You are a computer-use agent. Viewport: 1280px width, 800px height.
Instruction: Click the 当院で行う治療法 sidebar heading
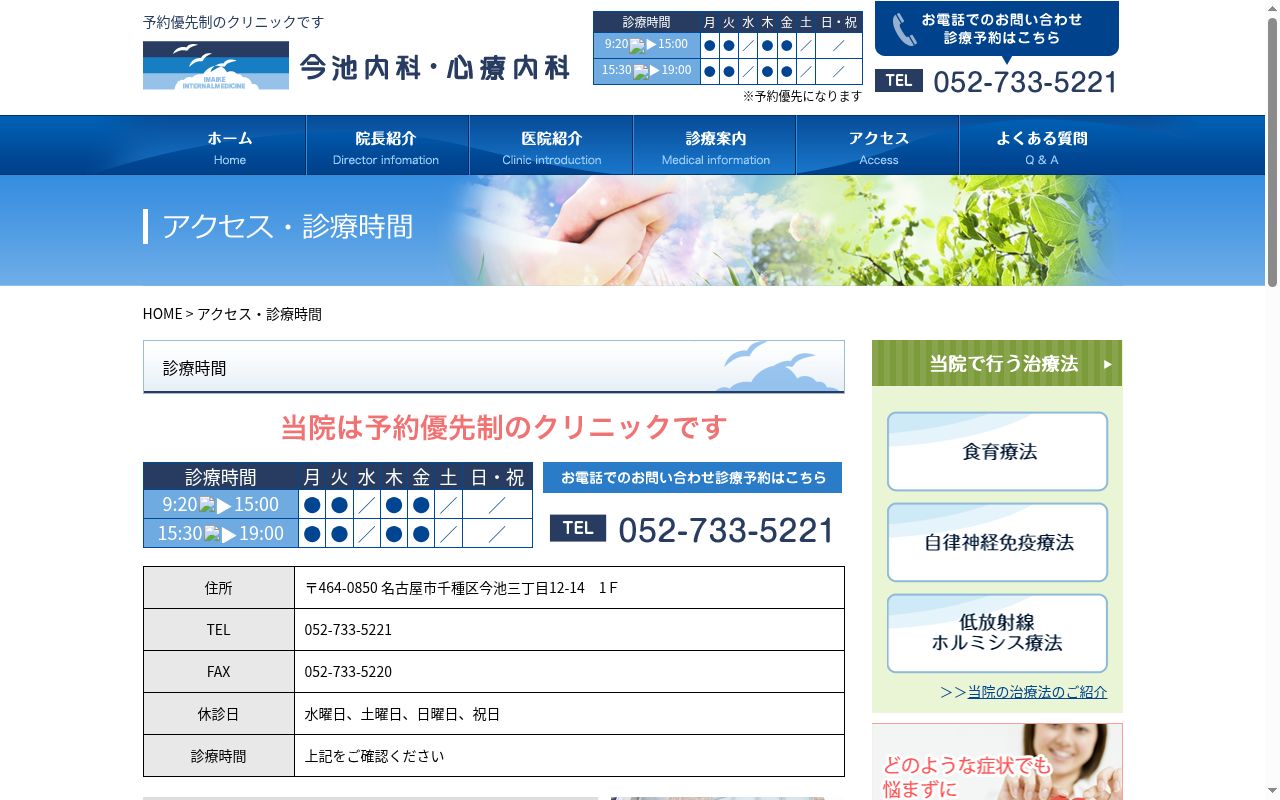(997, 363)
